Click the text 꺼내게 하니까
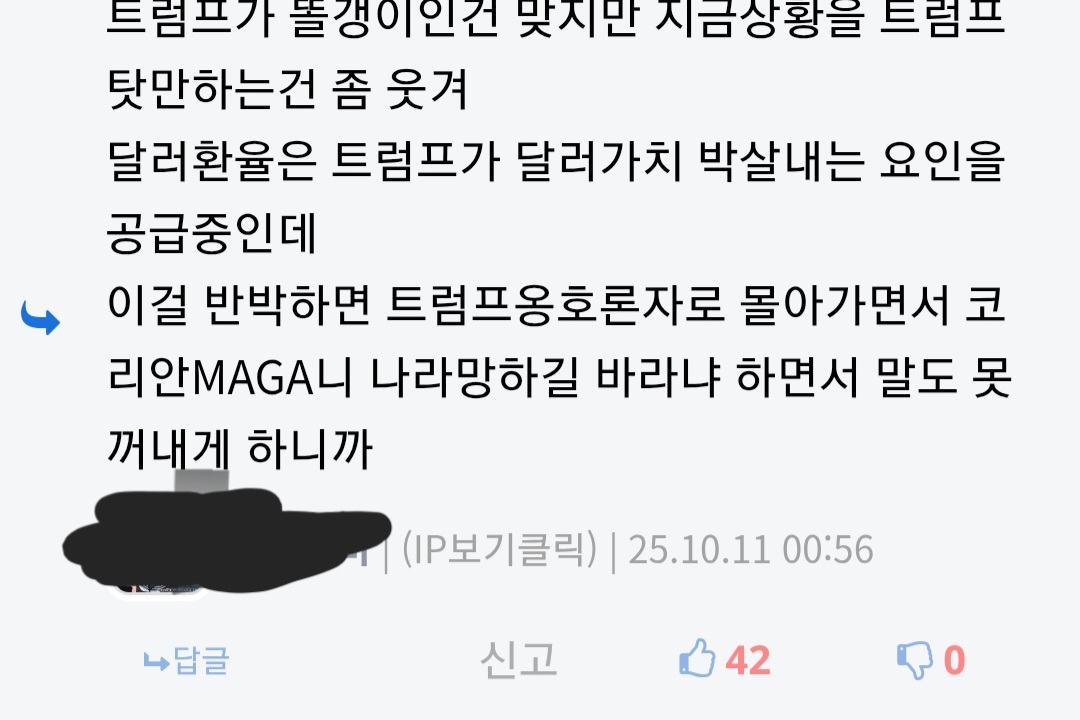 [x=240, y=449]
